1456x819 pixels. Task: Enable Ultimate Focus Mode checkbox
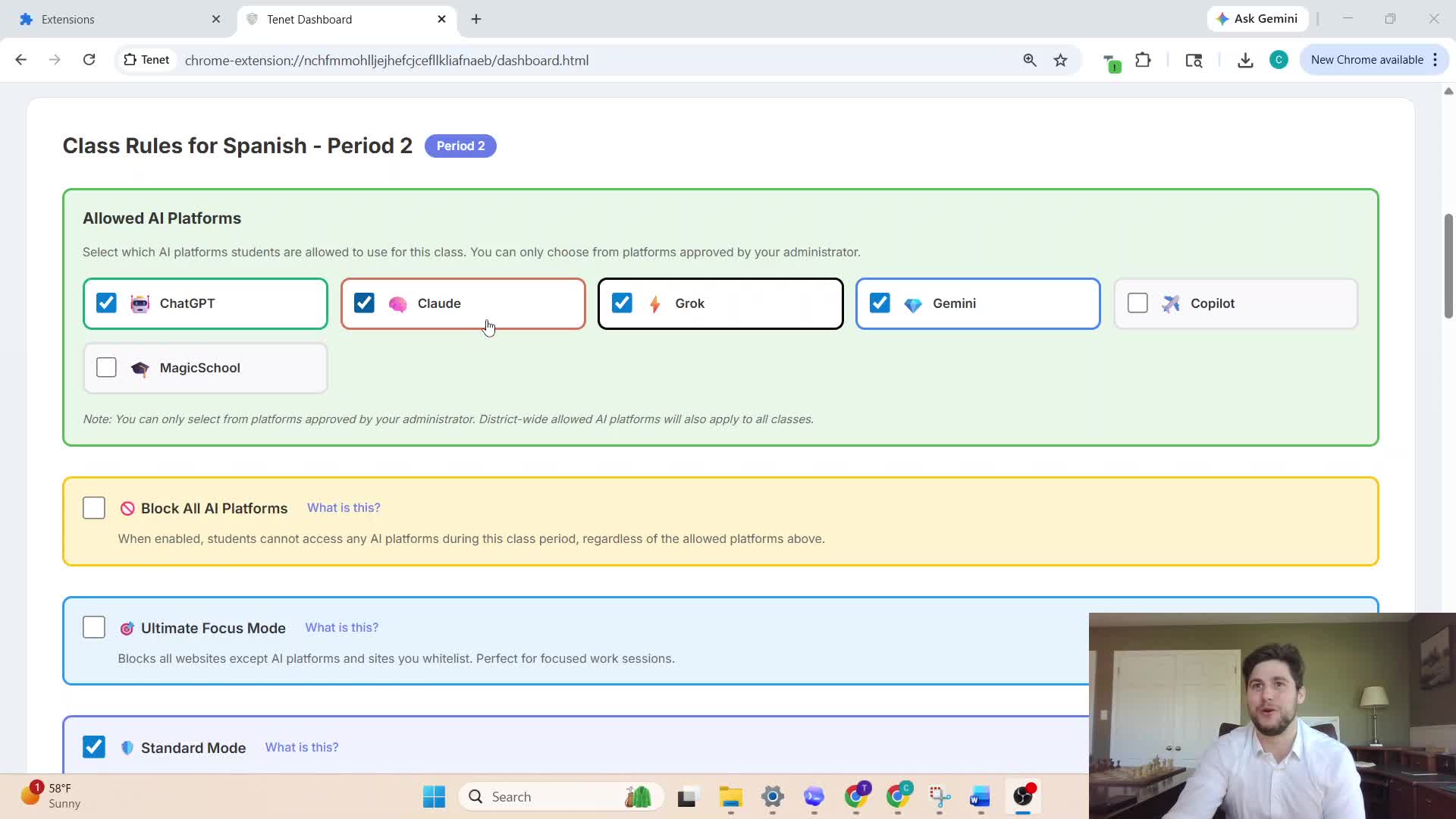pyautogui.click(x=94, y=627)
